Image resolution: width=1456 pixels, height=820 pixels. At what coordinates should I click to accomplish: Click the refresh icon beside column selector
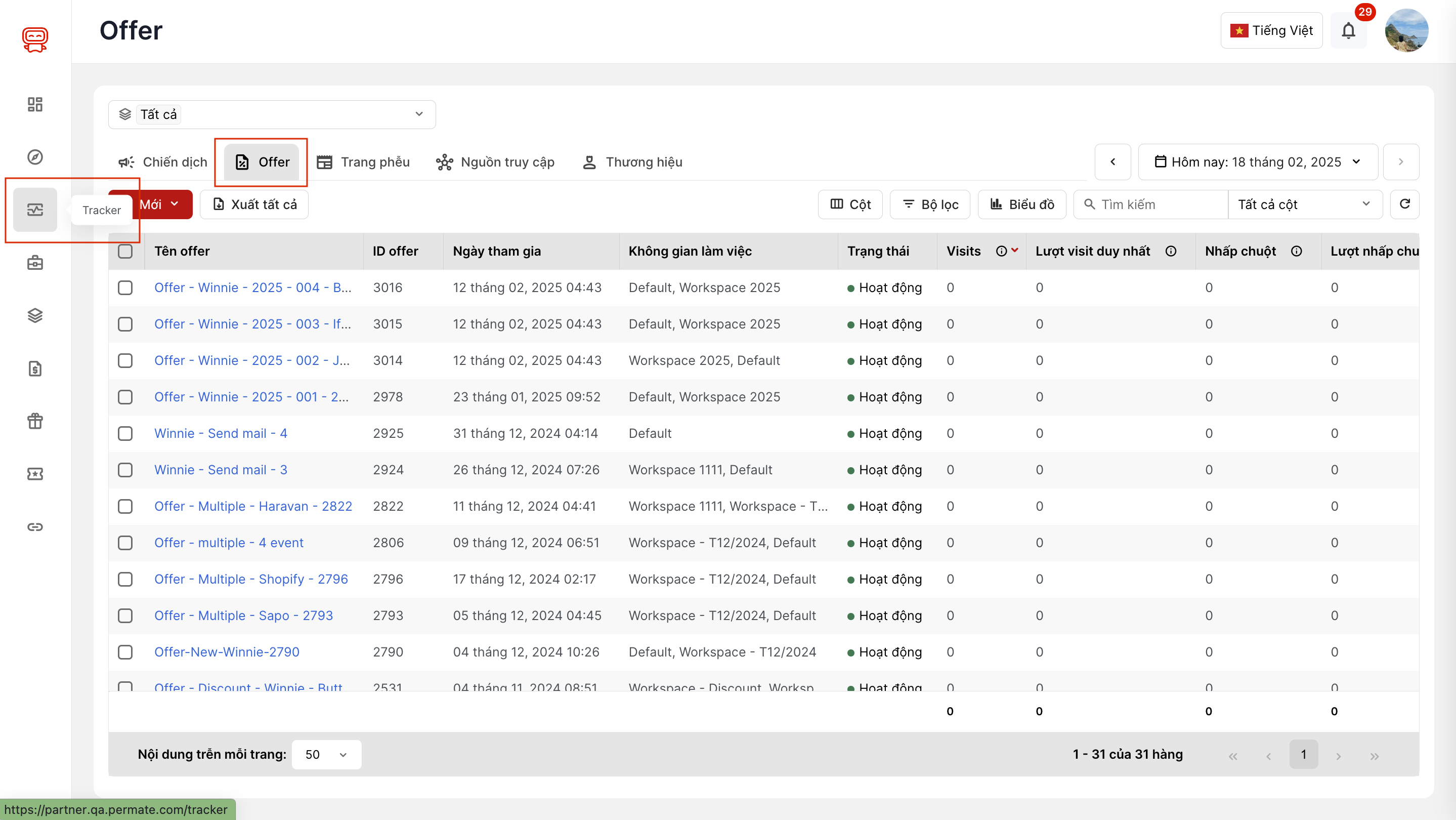point(1404,204)
